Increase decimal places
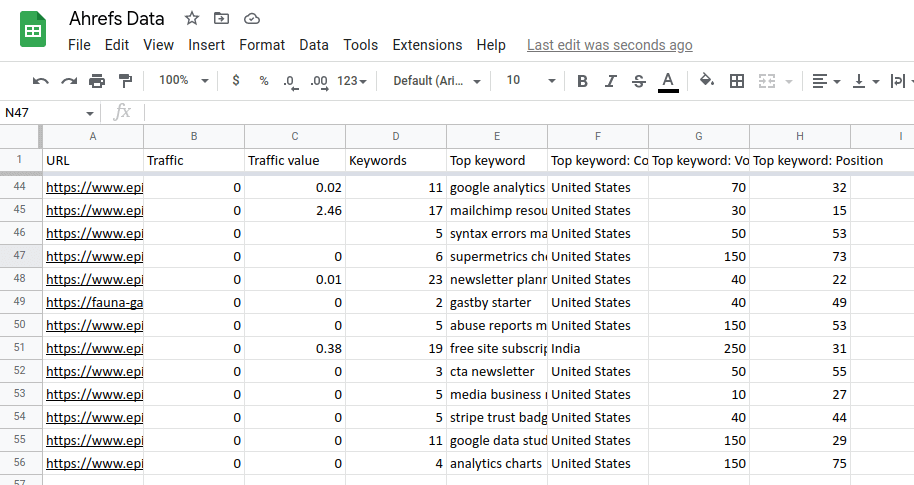The image size is (914, 485). [x=319, y=82]
